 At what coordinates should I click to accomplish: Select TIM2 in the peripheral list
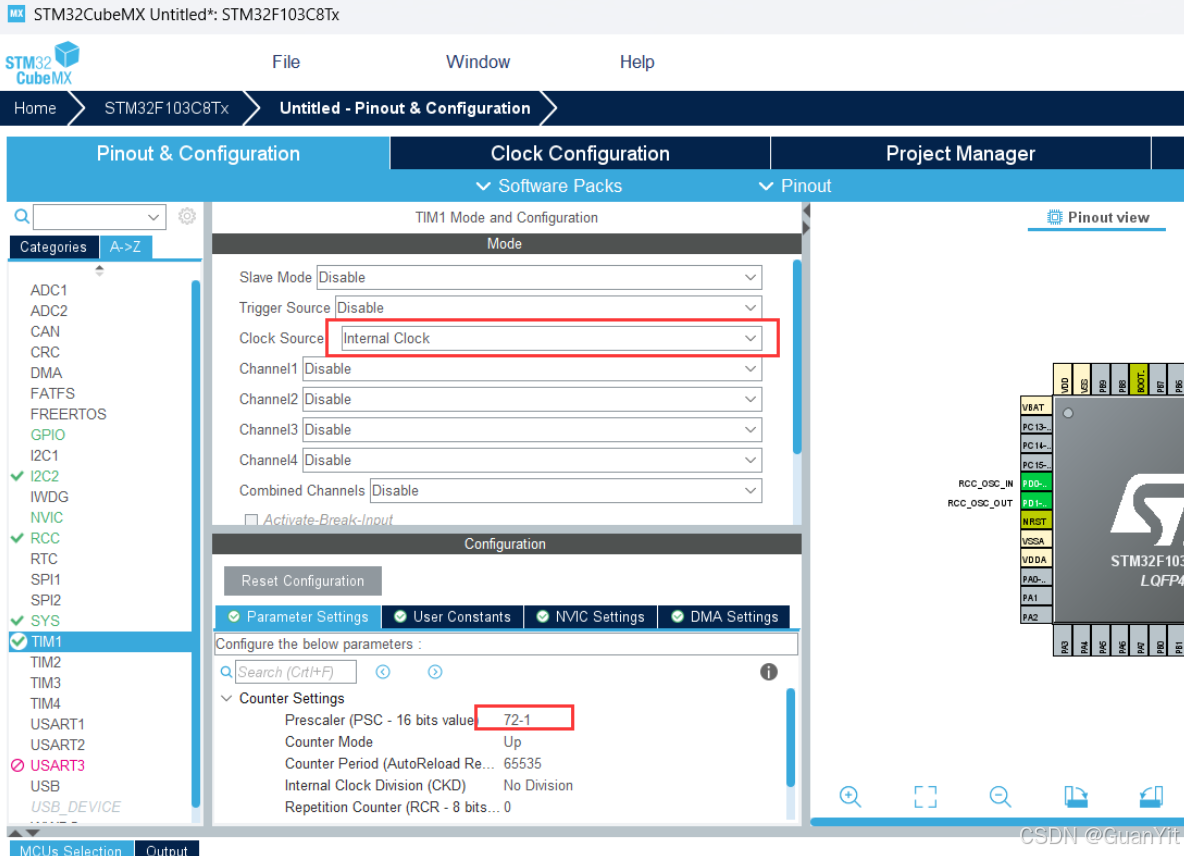point(45,662)
